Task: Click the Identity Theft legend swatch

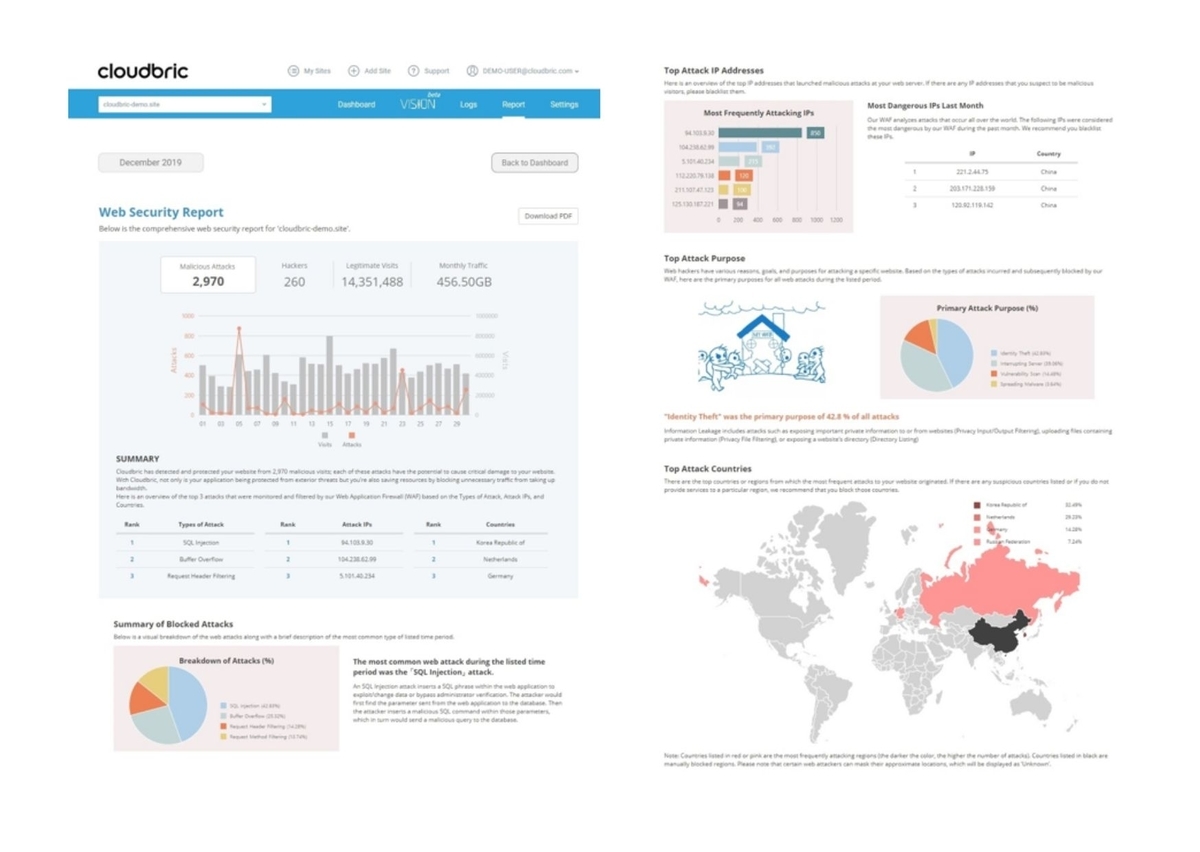Action: [993, 353]
